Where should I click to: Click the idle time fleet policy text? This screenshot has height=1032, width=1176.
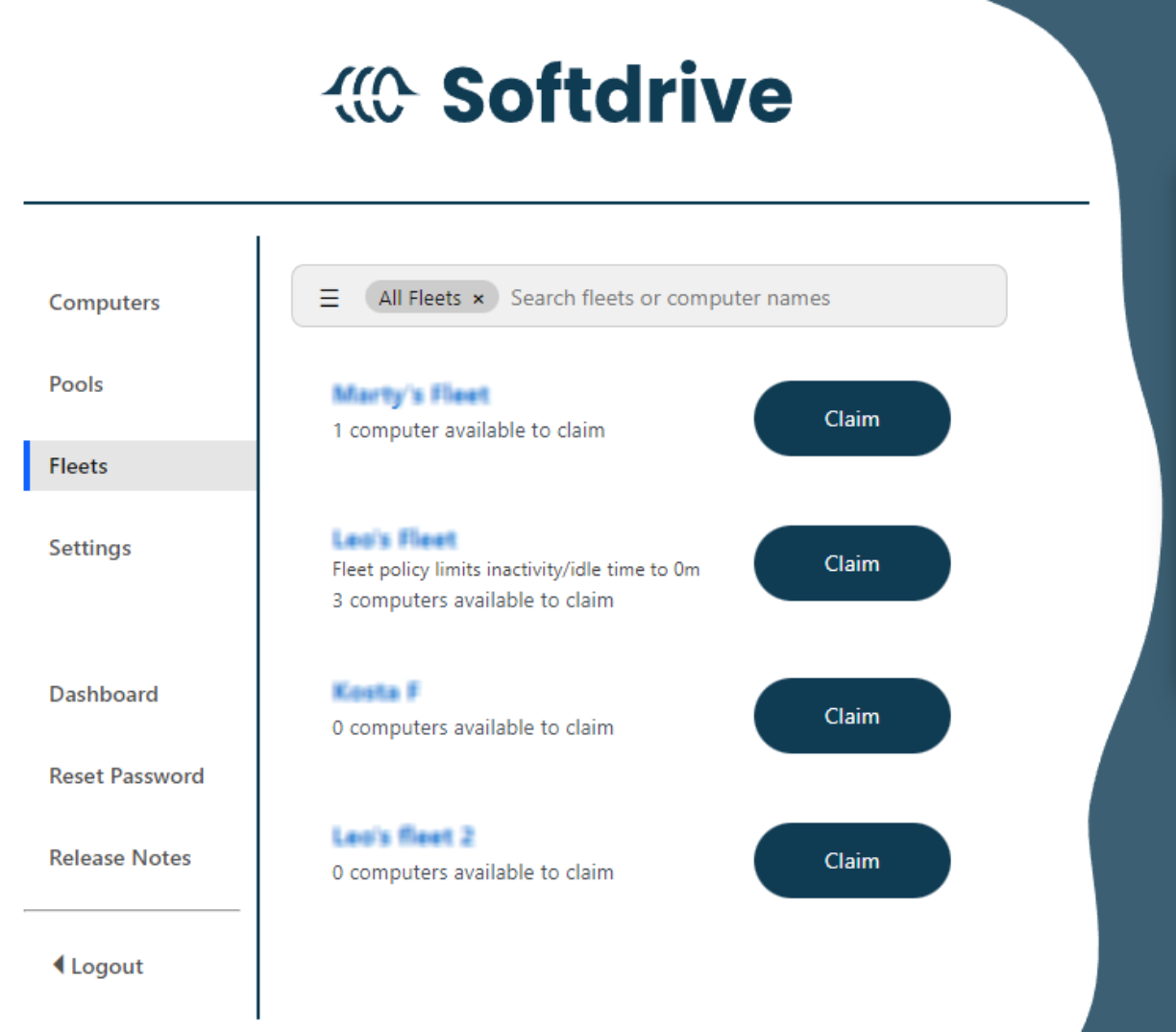point(516,570)
